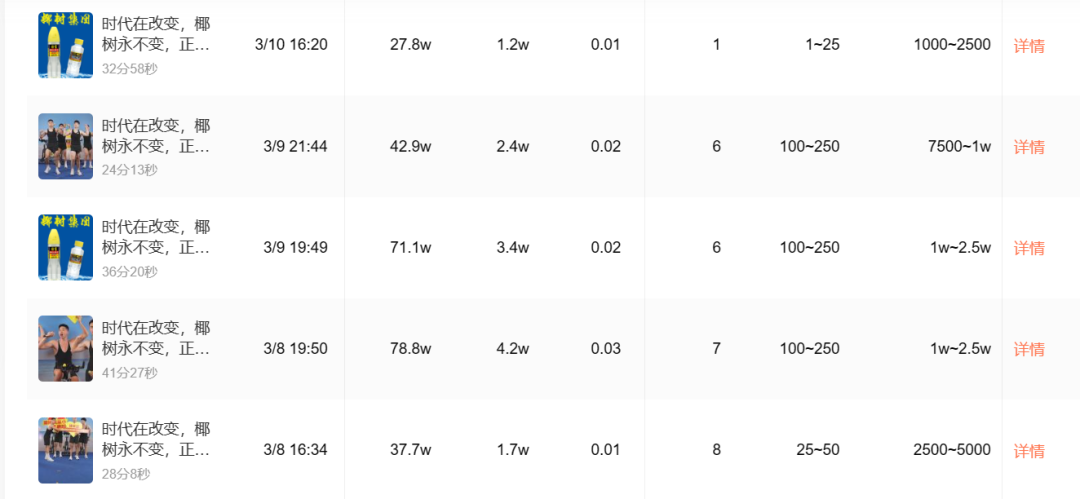Click the 3/8 16:34 timestamp cell
Image resolution: width=1080 pixels, height=499 pixels.
click(x=295, y=450)
